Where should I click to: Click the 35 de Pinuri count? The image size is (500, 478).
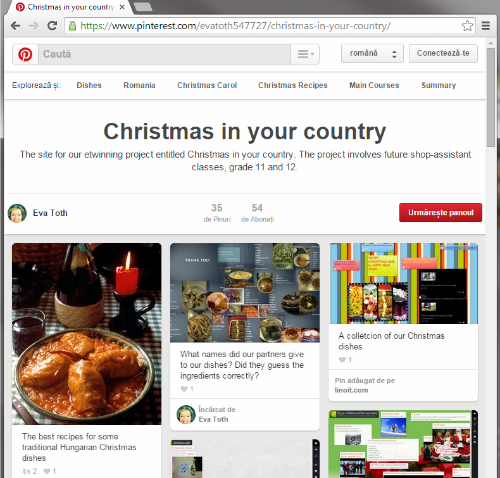coord(217,213)
